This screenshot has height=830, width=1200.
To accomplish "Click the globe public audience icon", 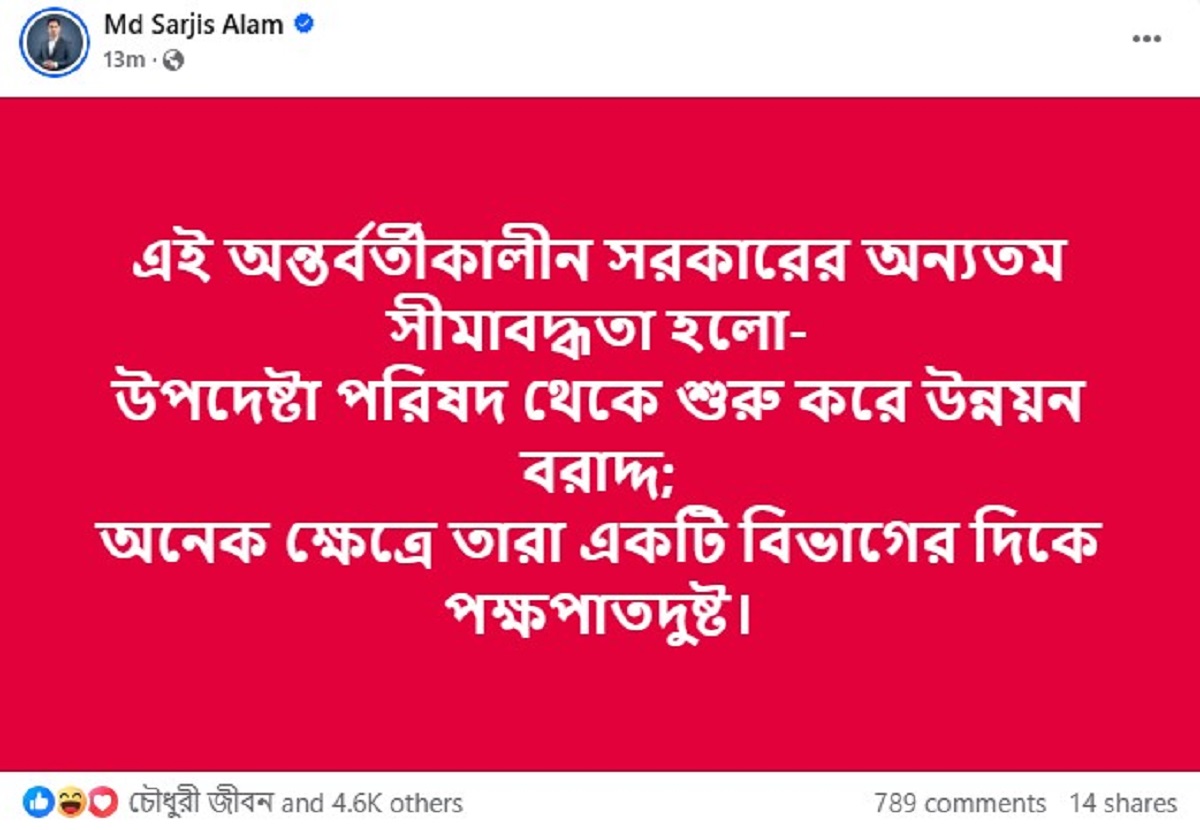I will tap(173, 61).
